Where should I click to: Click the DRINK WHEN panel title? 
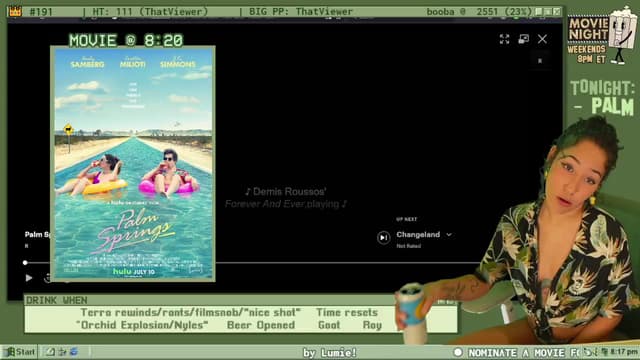56,300
